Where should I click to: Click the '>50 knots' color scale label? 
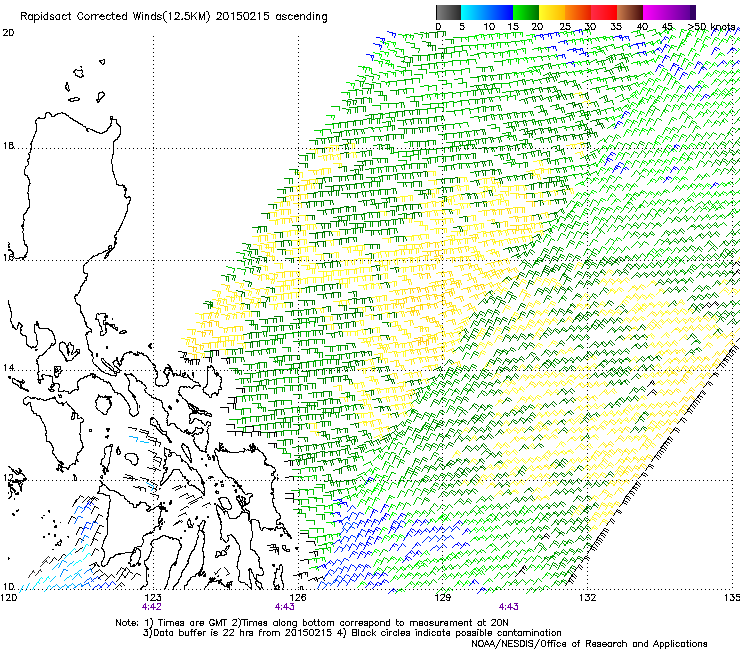pos(711,26)
